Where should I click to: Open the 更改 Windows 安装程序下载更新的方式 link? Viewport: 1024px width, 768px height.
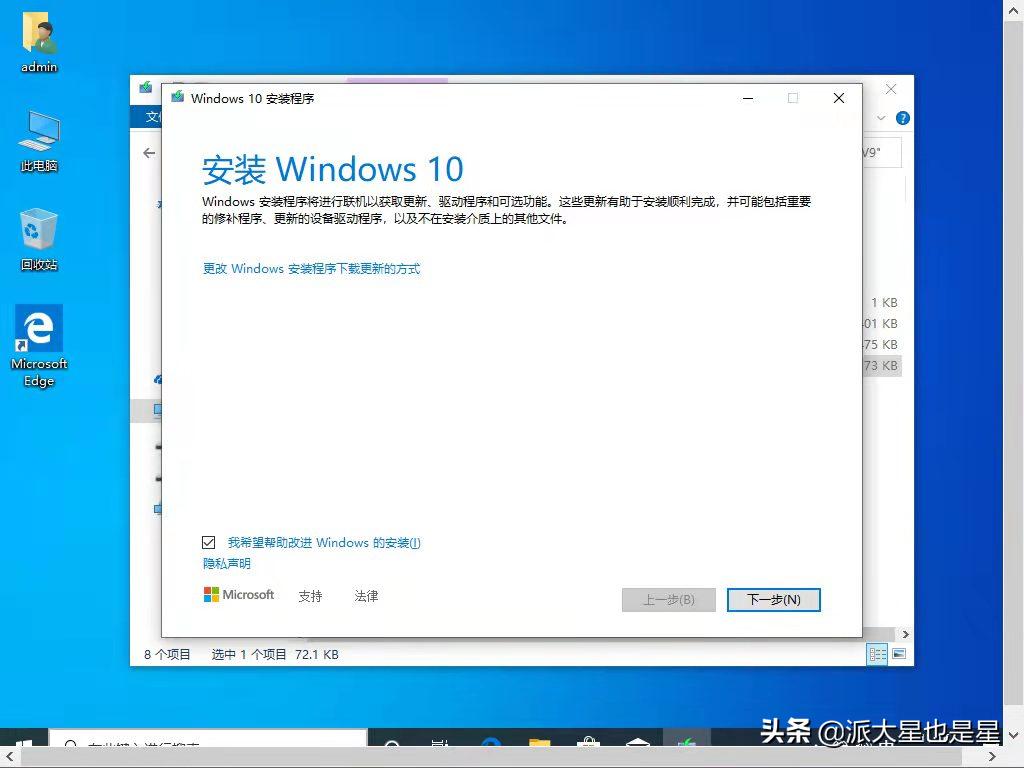click(x=311, y=268)
